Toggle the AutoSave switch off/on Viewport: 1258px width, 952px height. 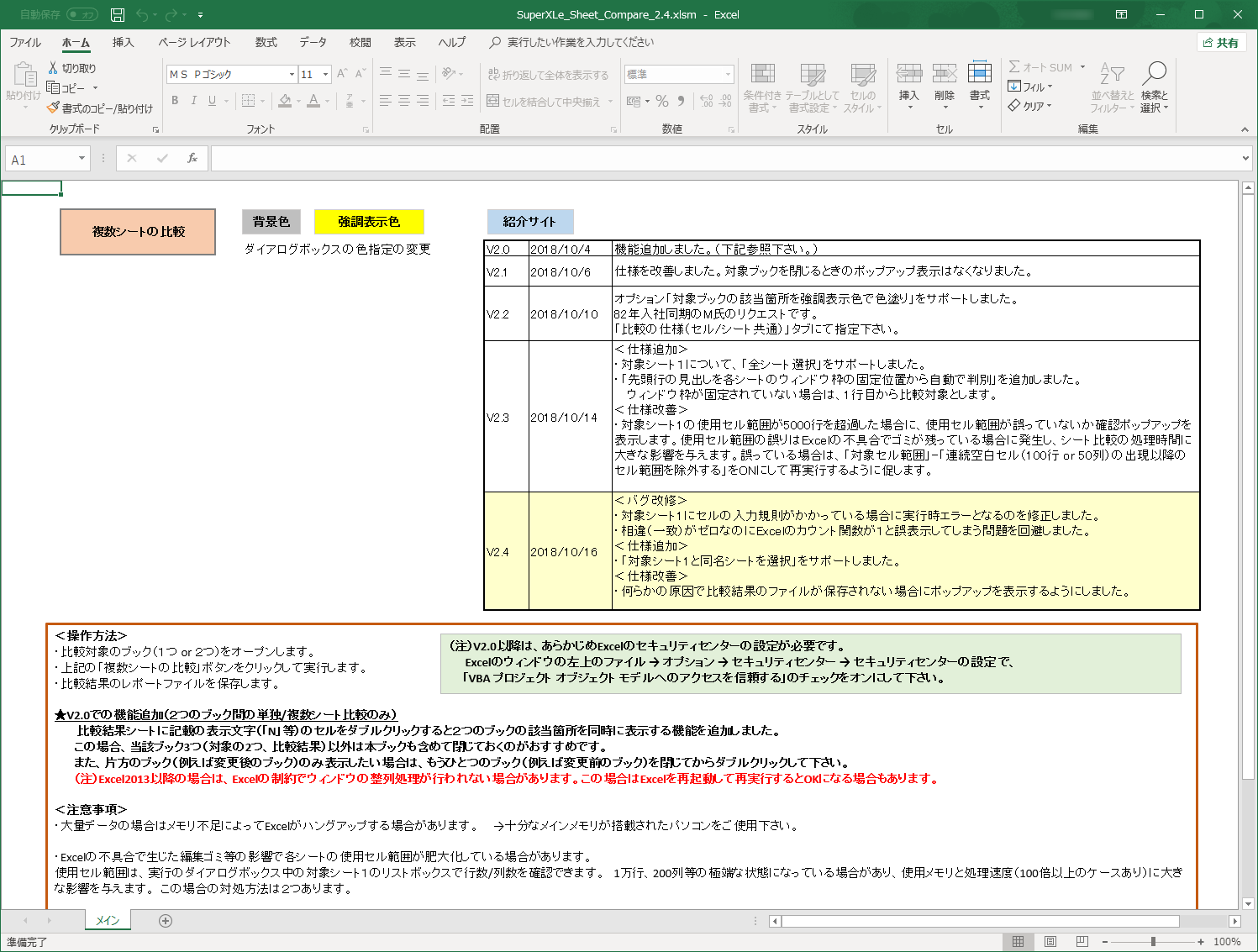pos(82,14)
